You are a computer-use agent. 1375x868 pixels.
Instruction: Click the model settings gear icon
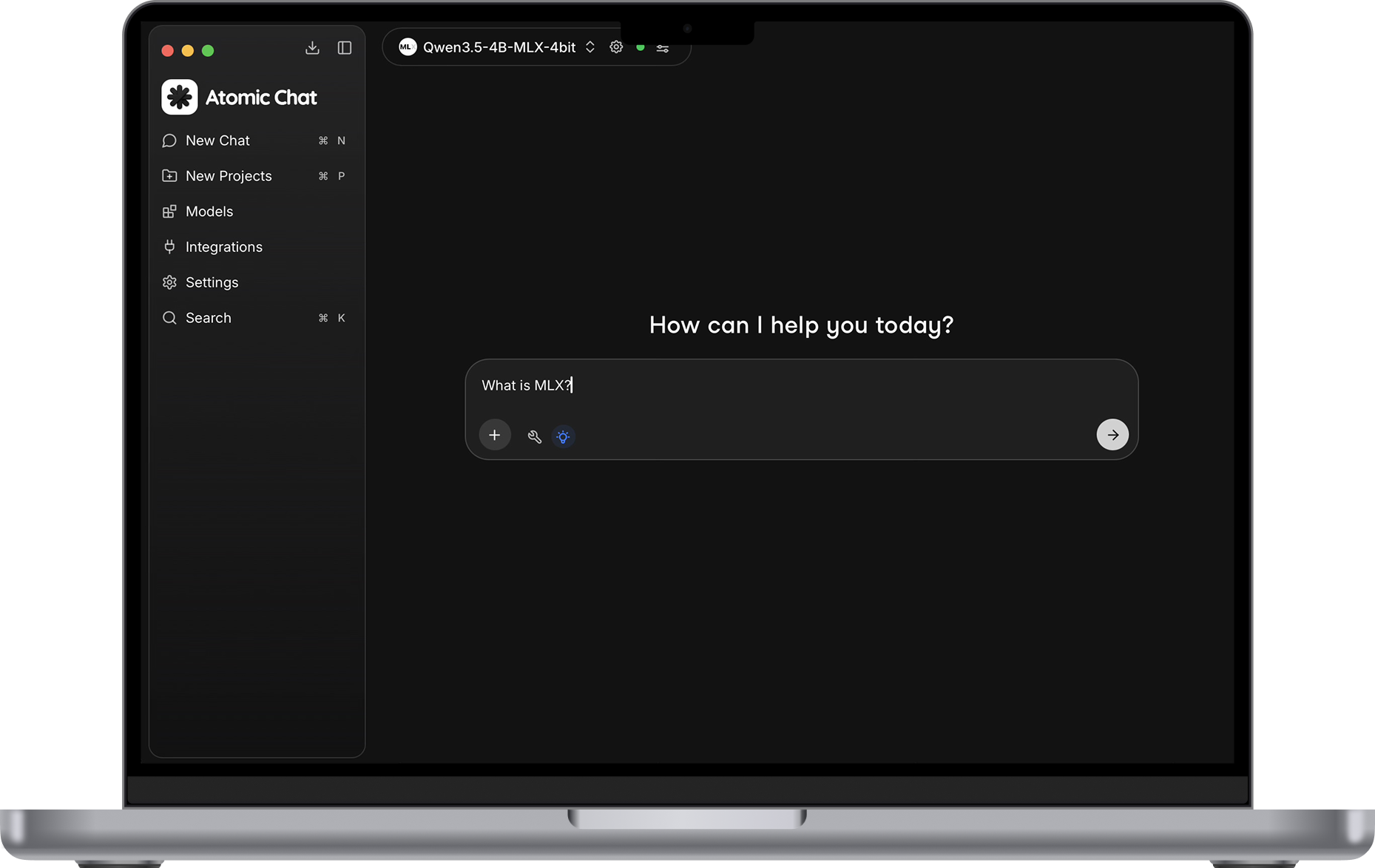(616, 47)
